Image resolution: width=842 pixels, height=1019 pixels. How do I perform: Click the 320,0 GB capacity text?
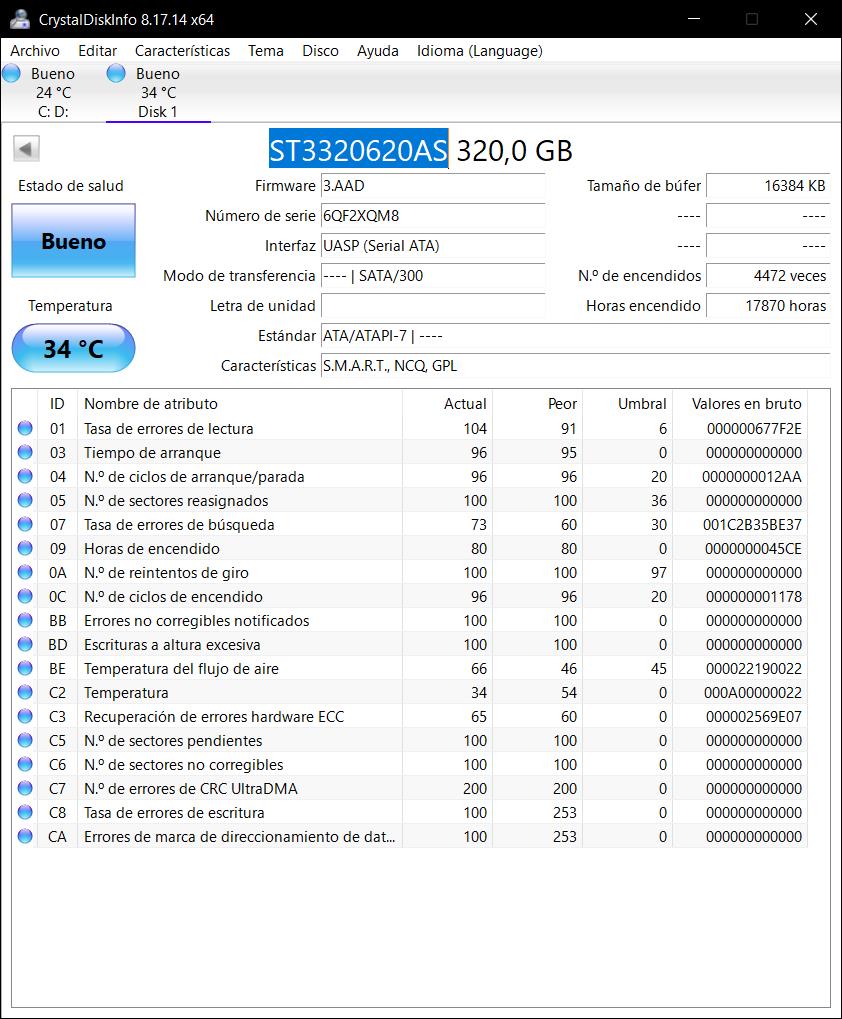[515, 151]
